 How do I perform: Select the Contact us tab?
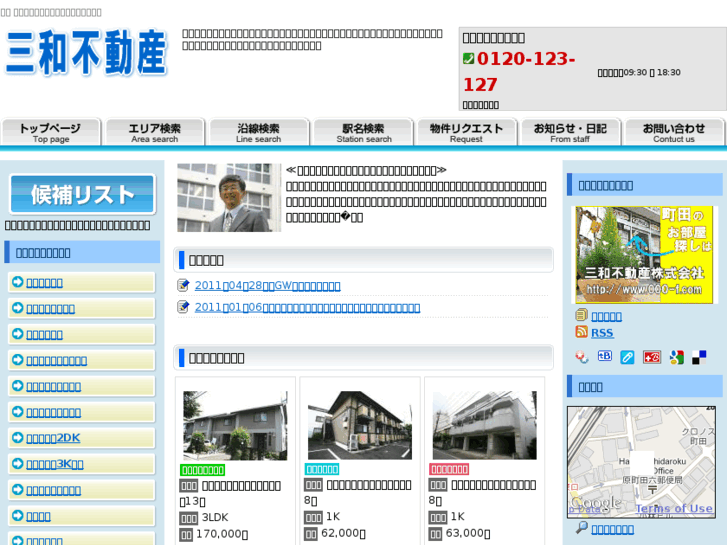[x=675, y=132]
